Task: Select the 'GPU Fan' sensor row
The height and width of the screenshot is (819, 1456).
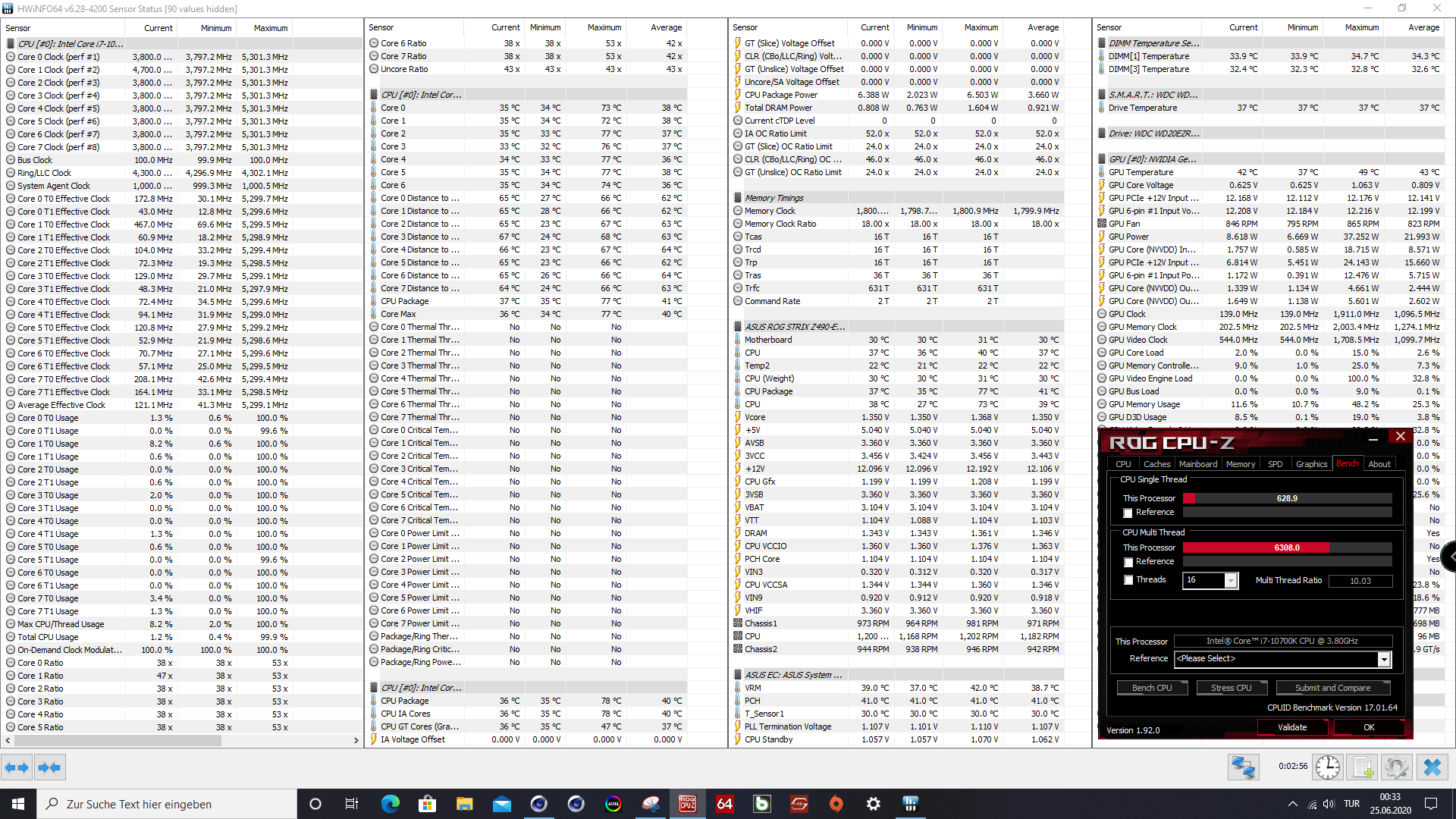Action: (x=1269, y=224)
